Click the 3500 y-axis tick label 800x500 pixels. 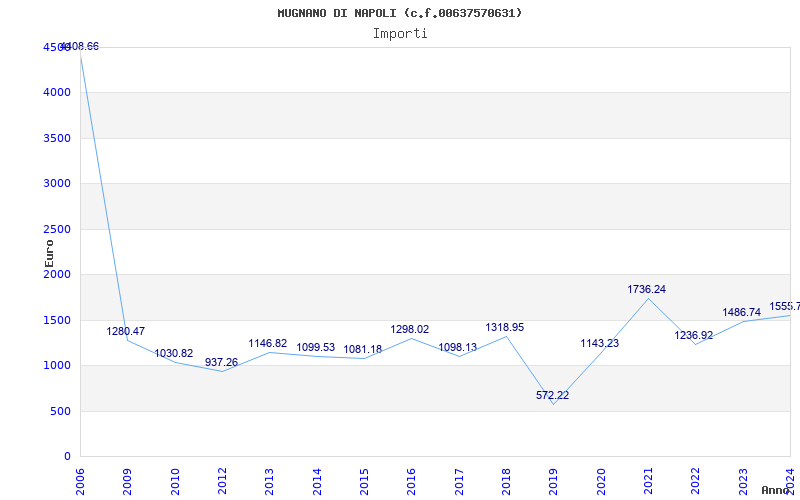[x=57, y=138]
